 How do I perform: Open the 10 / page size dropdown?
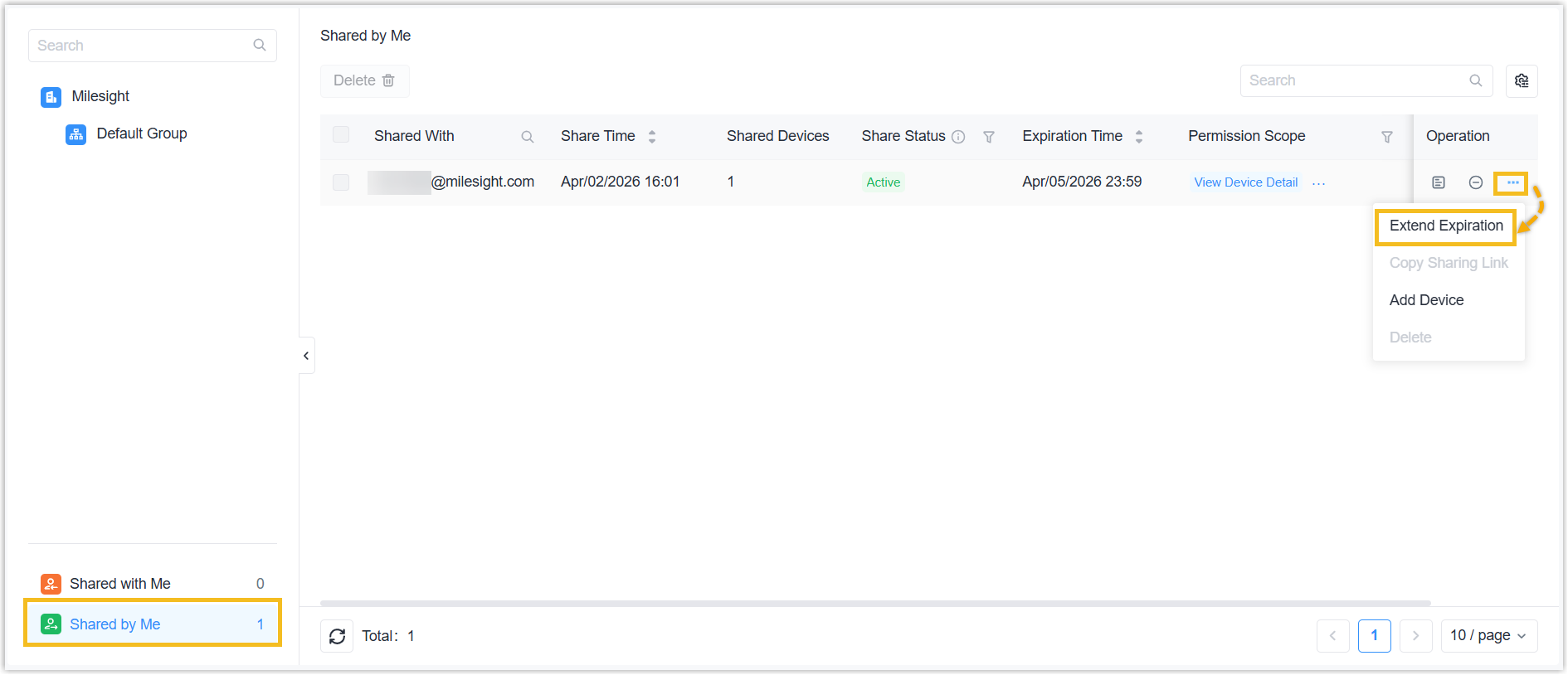(1488, 636)
